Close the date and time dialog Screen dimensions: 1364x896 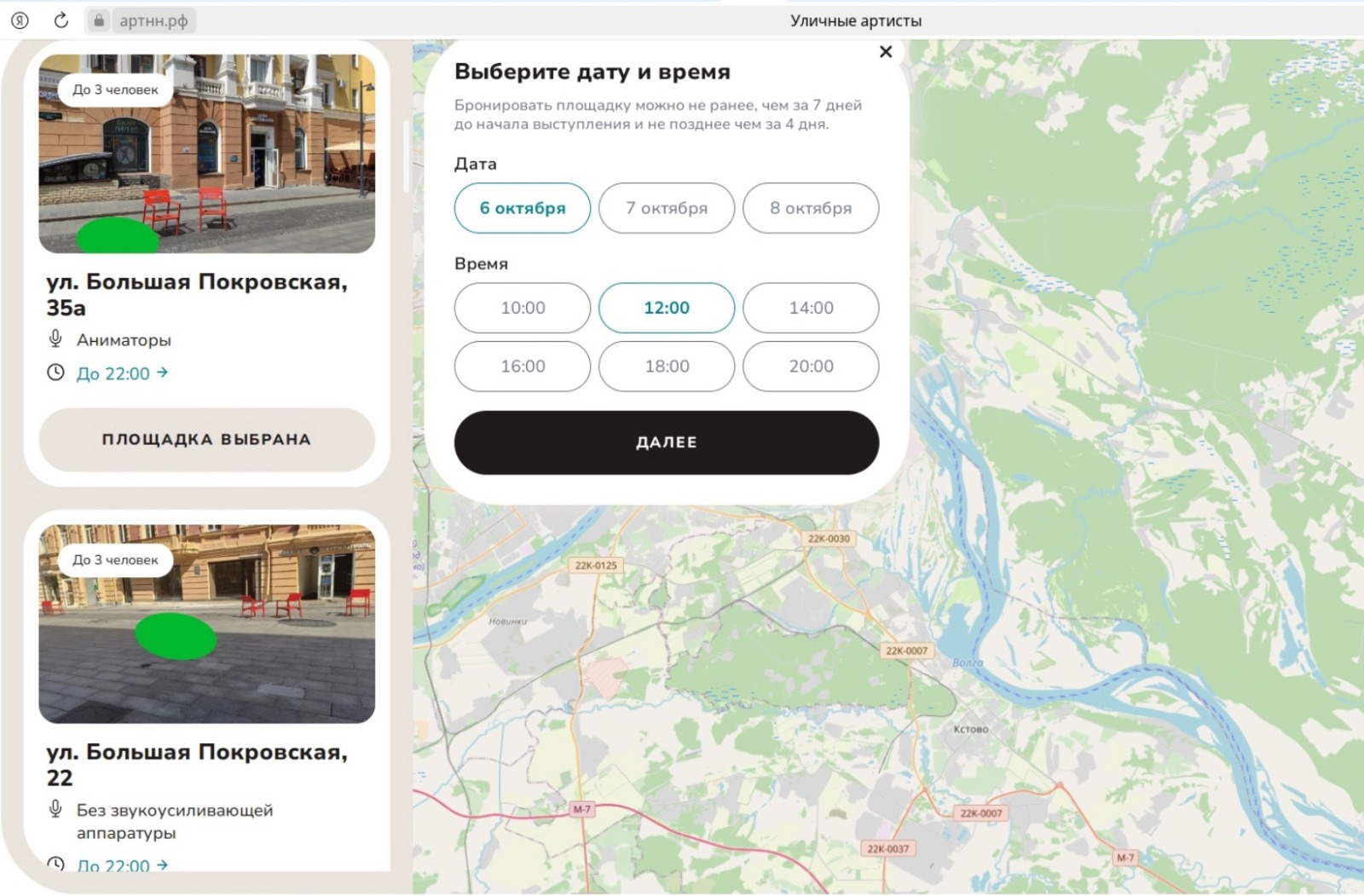click(886, 52)
